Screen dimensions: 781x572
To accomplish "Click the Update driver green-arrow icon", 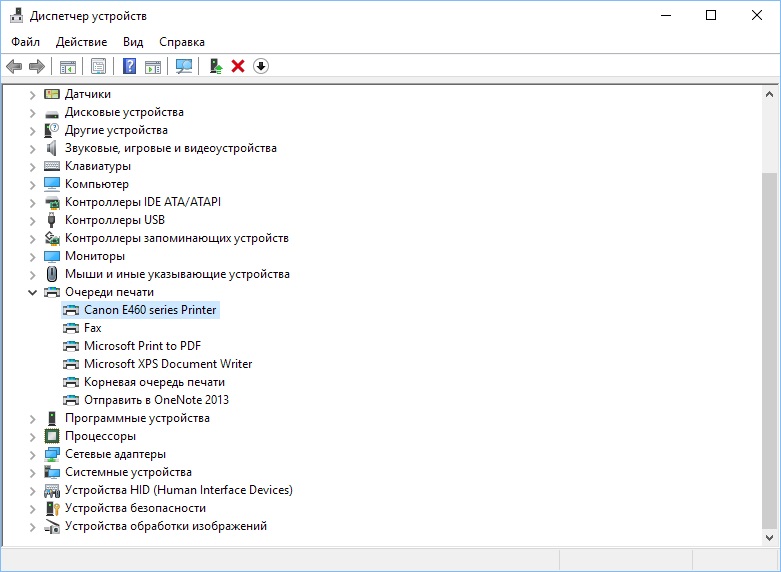I will point(216,66).
